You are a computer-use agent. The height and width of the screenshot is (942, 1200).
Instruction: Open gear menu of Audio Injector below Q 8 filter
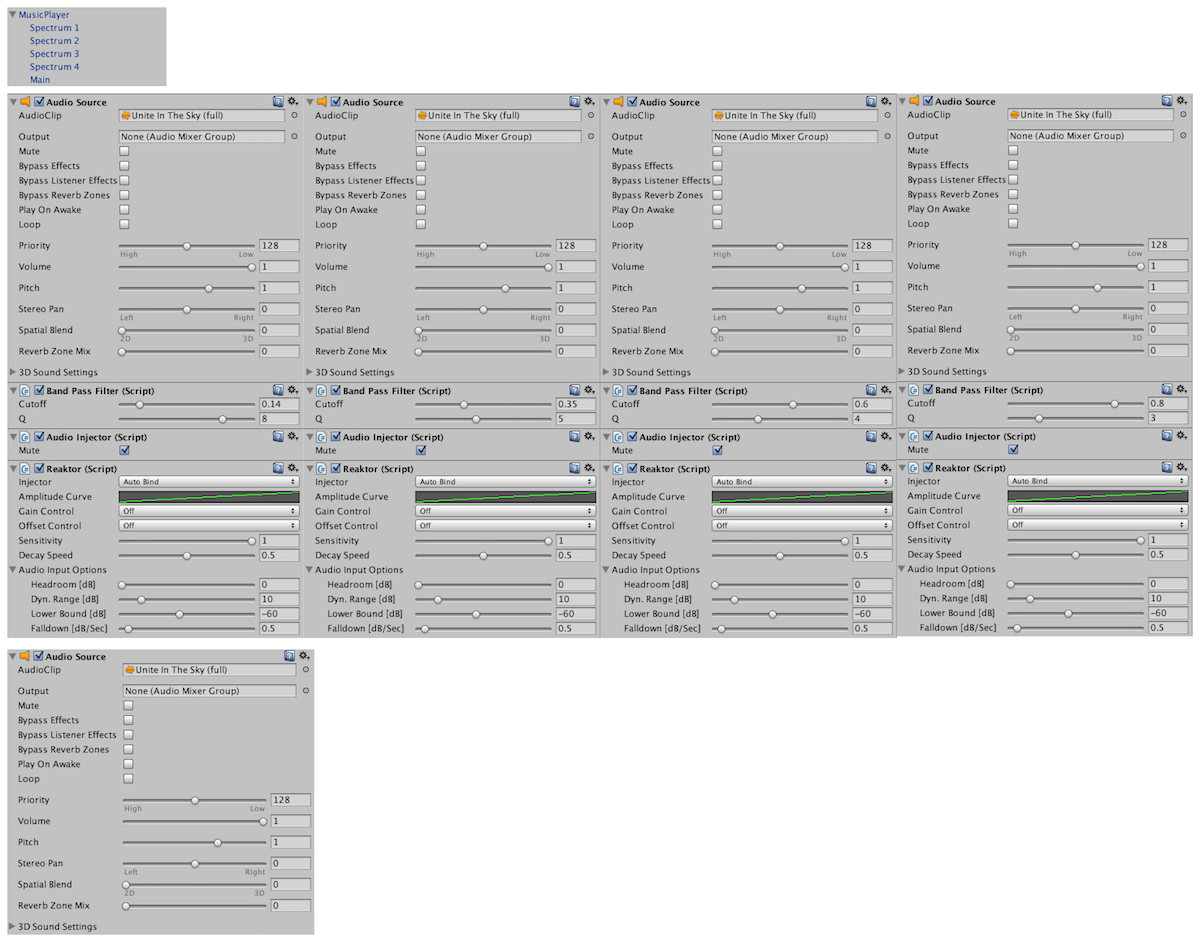[x=293, y=437]
